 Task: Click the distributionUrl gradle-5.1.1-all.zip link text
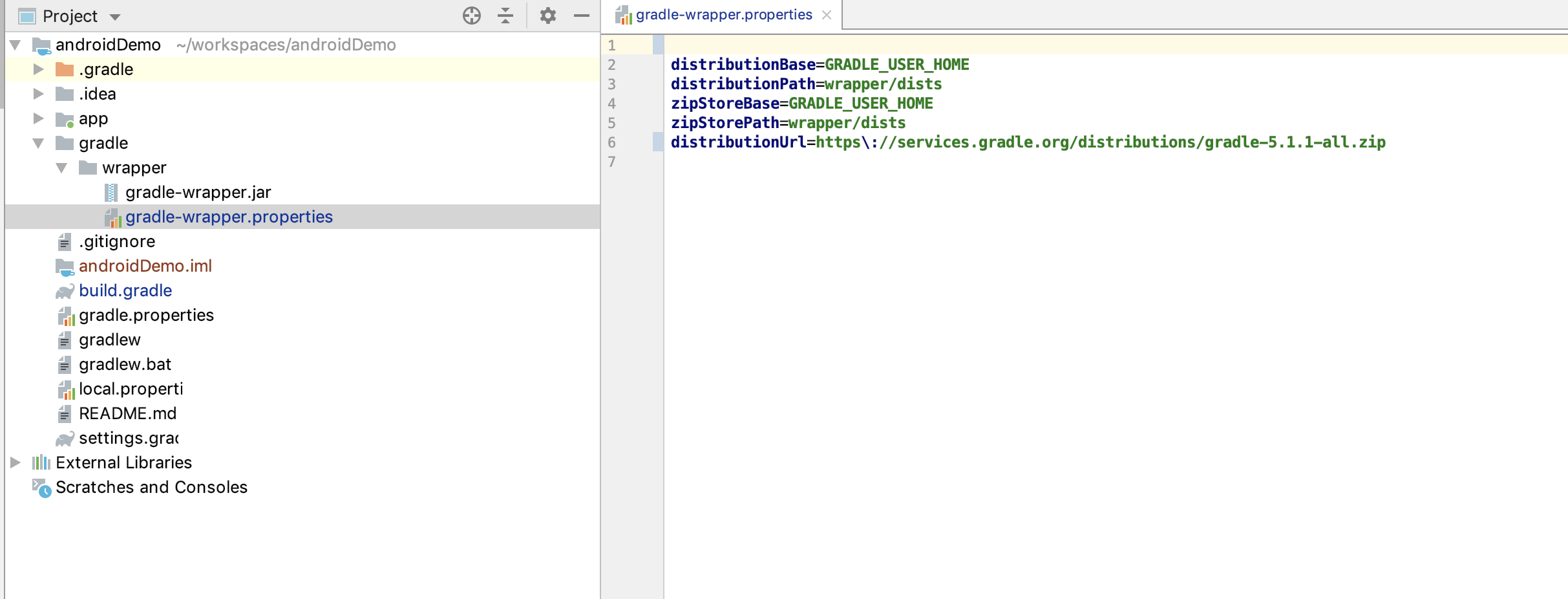coord(1295,142)
